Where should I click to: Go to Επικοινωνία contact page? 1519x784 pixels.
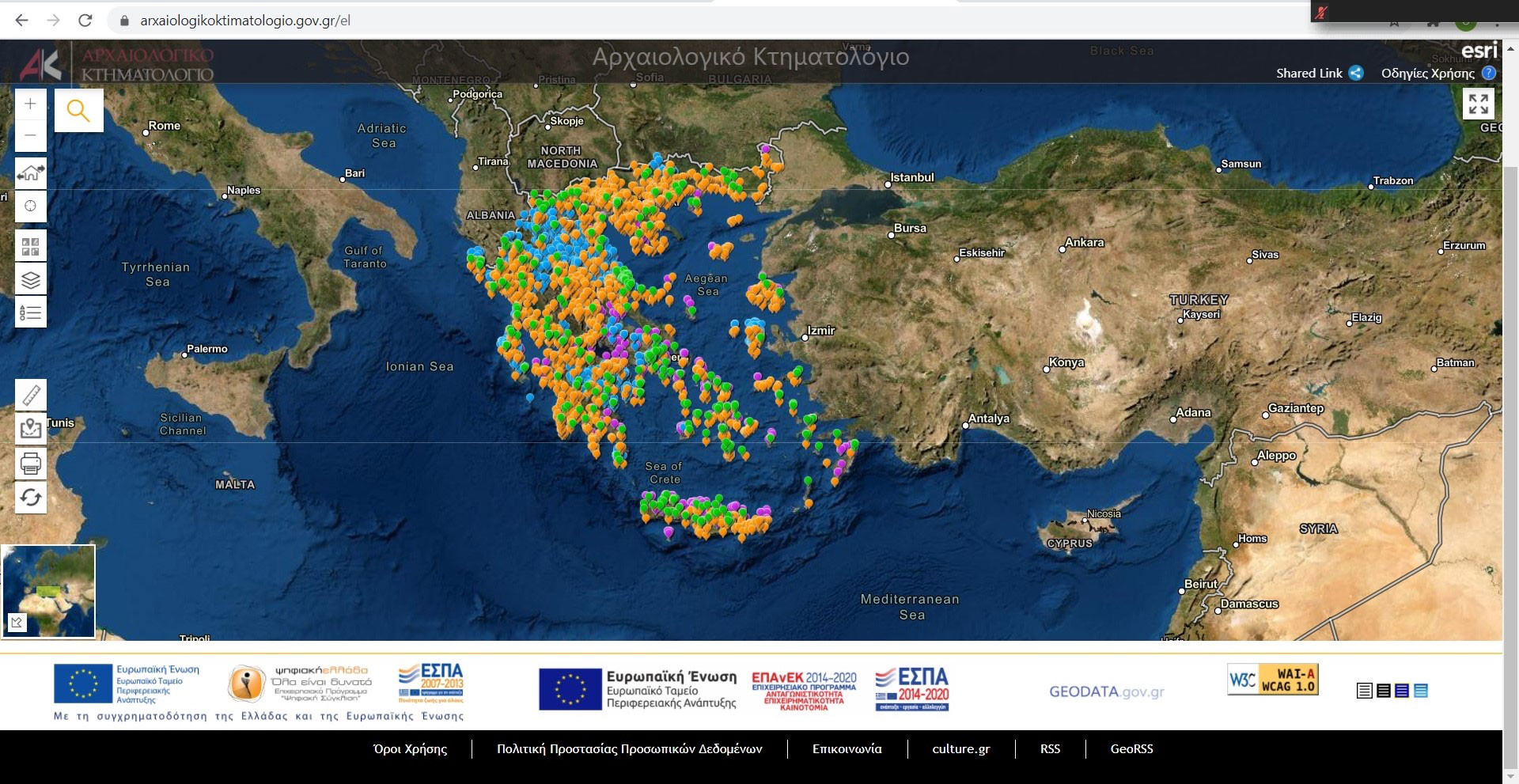coord(847,749)
